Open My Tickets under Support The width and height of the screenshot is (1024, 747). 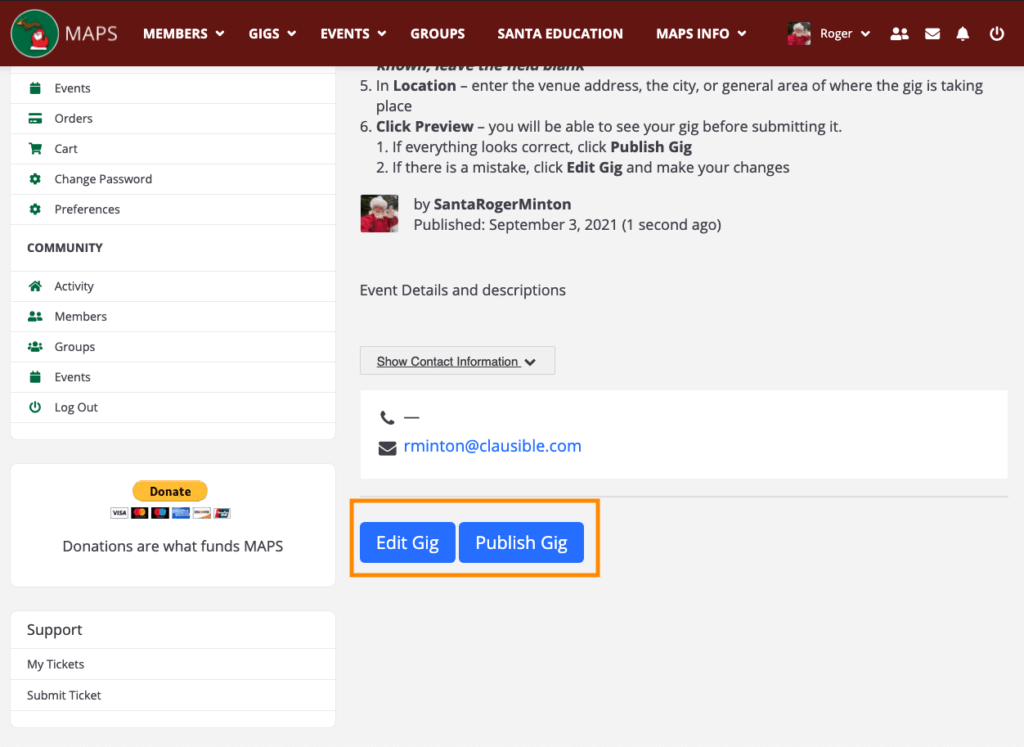tap(56, 664)
